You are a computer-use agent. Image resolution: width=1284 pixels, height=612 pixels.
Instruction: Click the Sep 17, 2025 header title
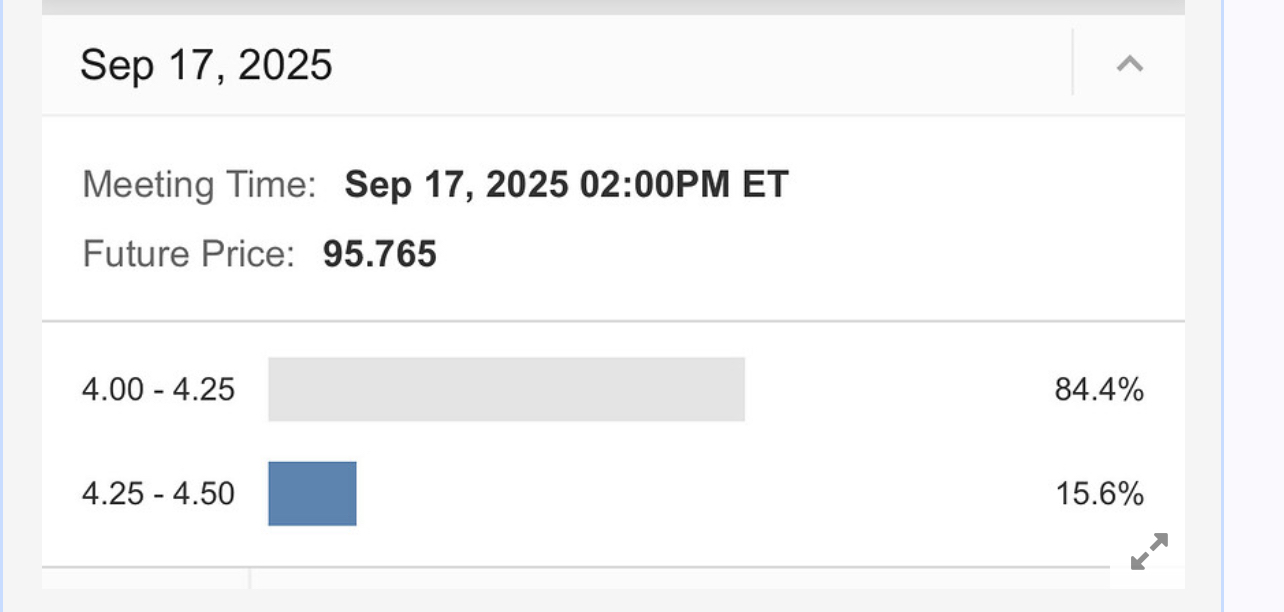206,66
